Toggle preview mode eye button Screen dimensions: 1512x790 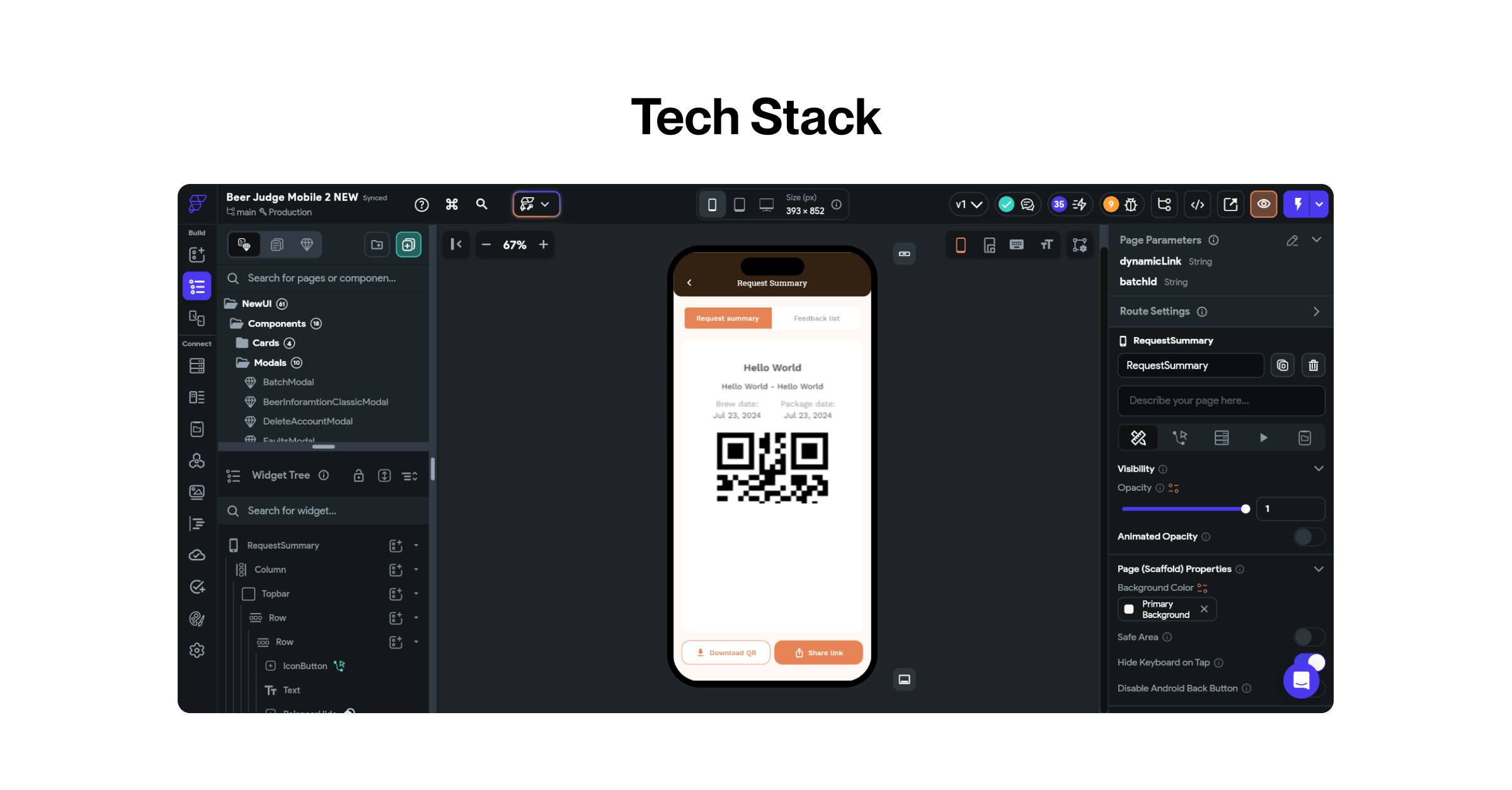1263,204
